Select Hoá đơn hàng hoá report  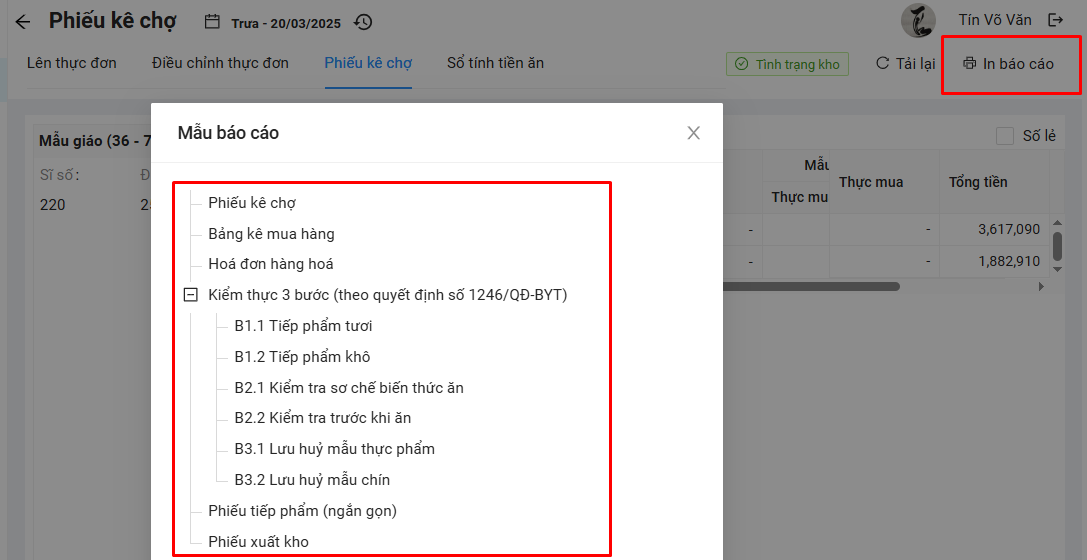[x=271, y=264]
